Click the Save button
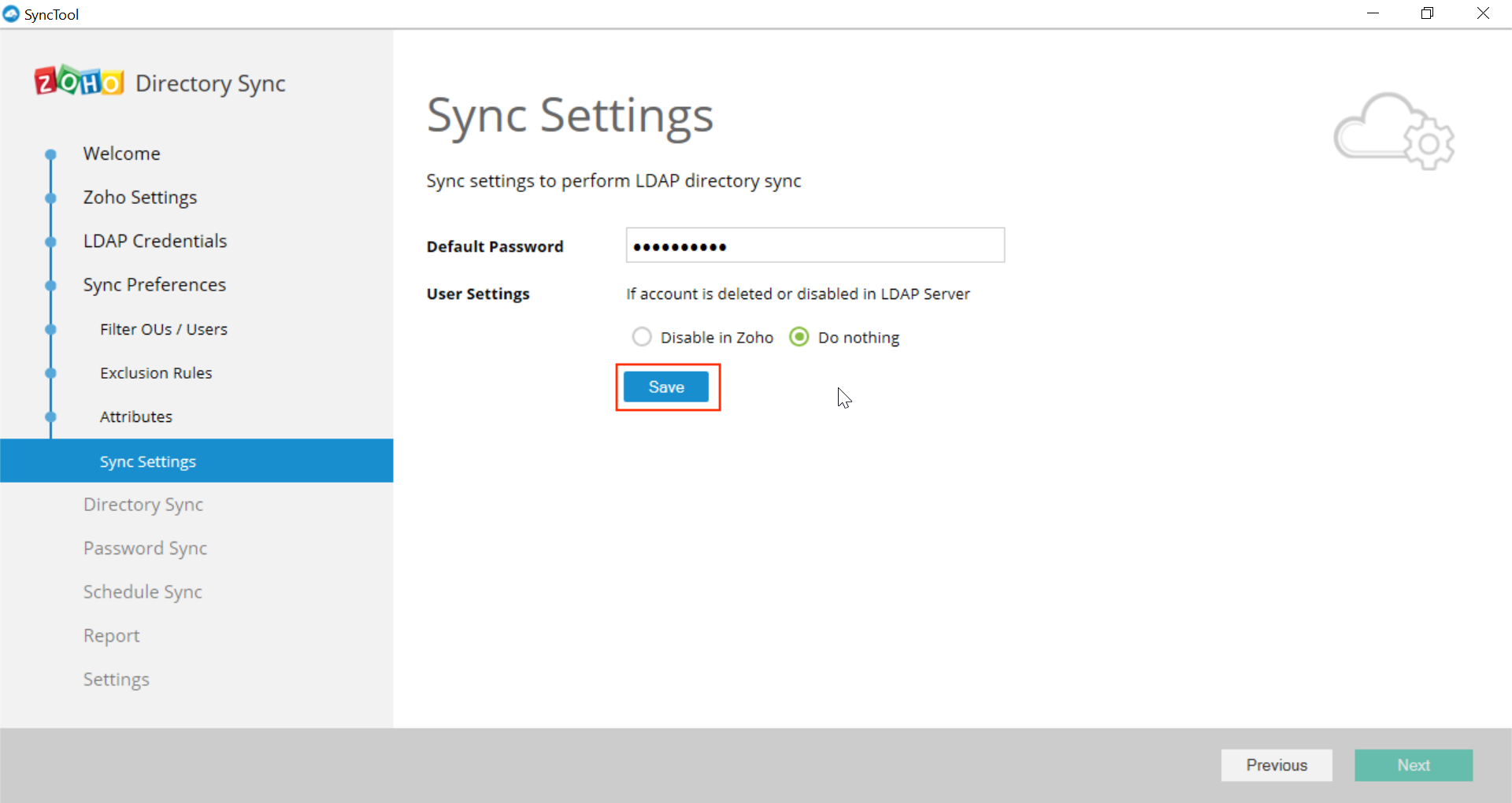1512x803 pixels. (666, 387)
